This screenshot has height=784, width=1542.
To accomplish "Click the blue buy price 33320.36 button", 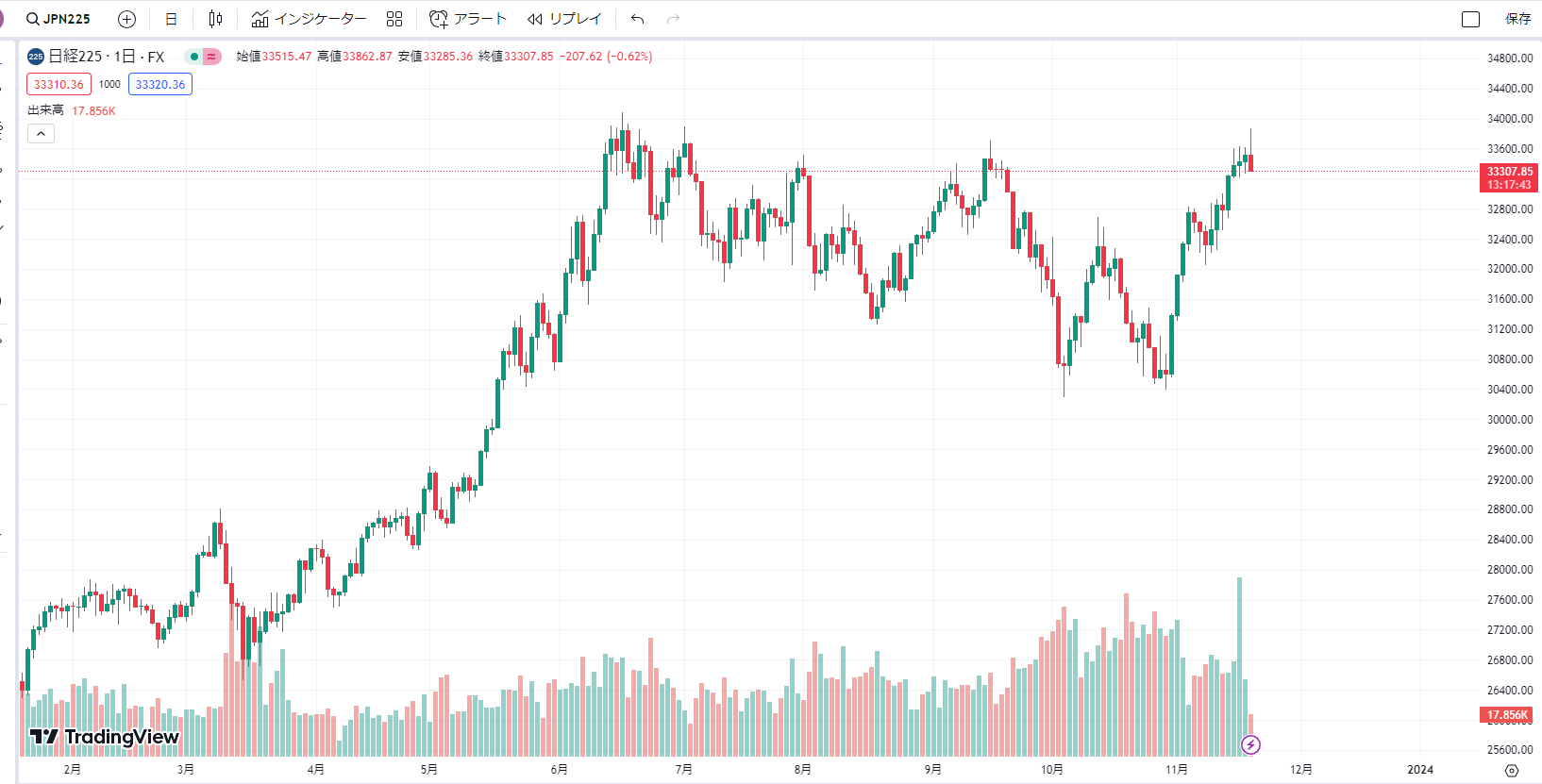I will coord(160,84).
